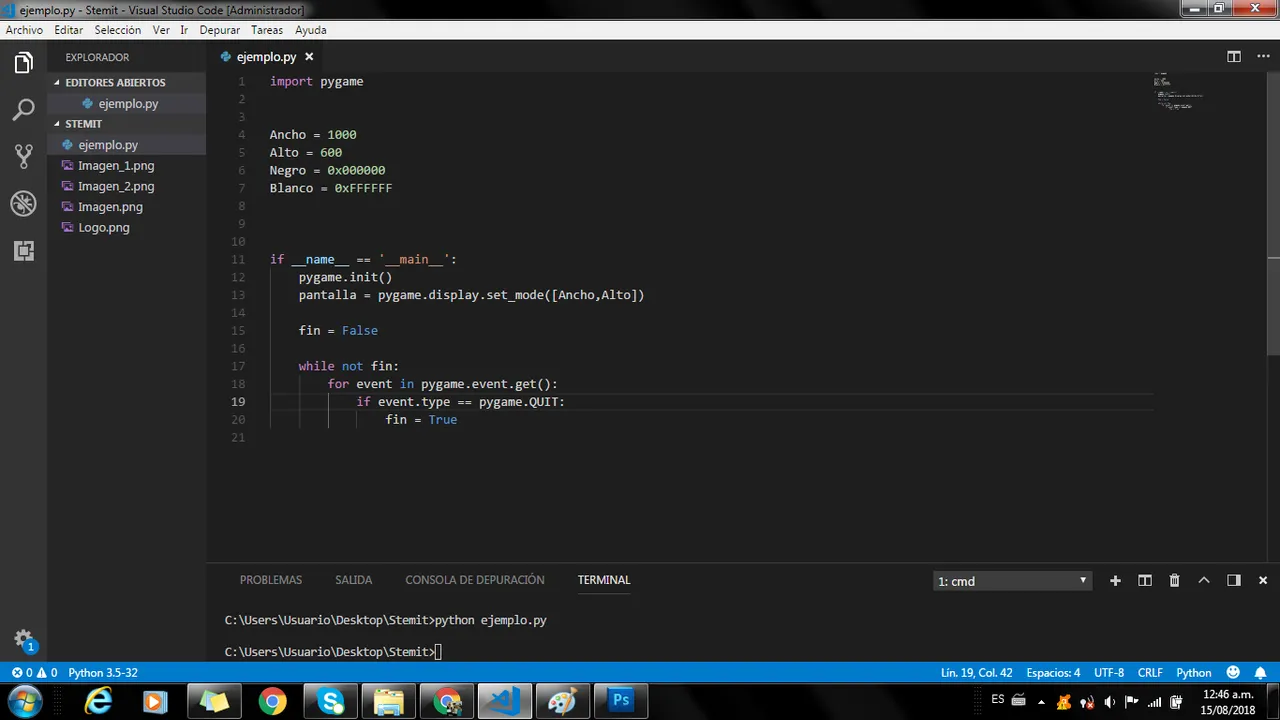The image size is (1280, 720).
Task: Click the 'Espacios: 4' indentation setting
Action: (1053, 673)
